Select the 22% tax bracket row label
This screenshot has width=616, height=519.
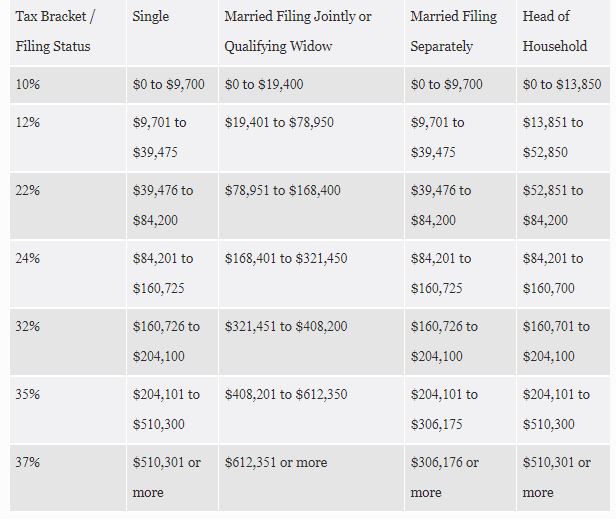tap(28, 190)
